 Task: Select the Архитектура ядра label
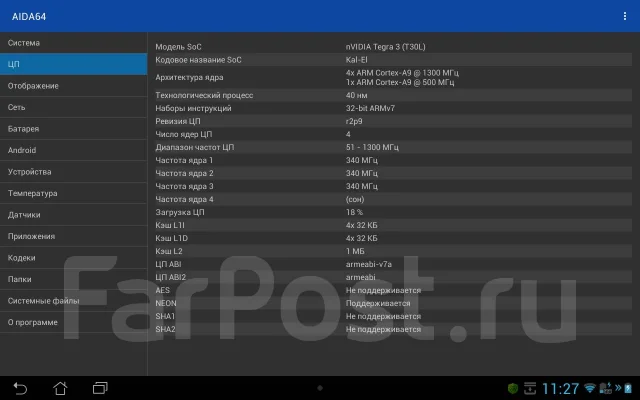point(189,77)
